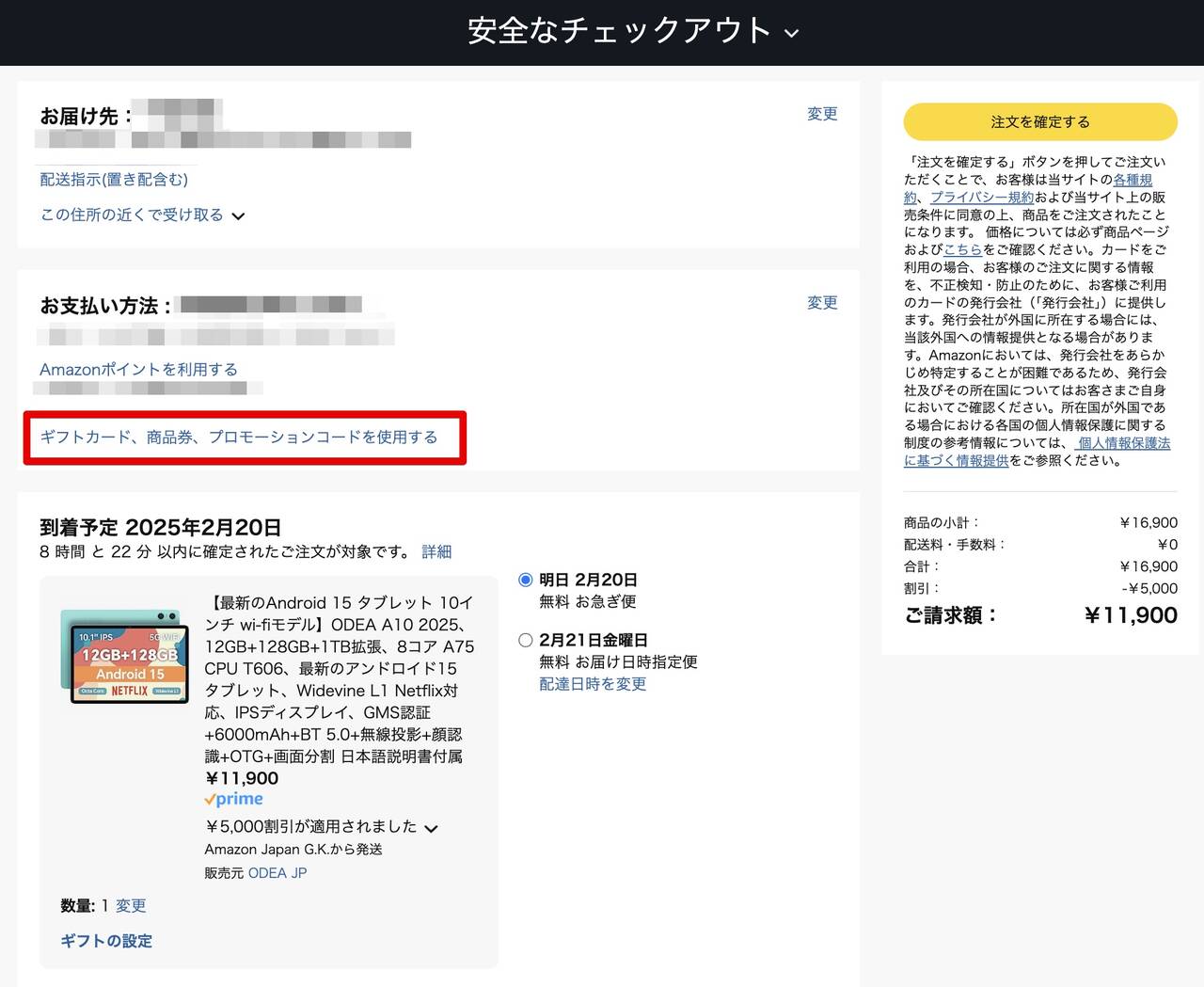Expand この住所の近くで受け取る pickup options
Image resolution: width=1204 pixels, height=987 pixels.
[141, 215]
